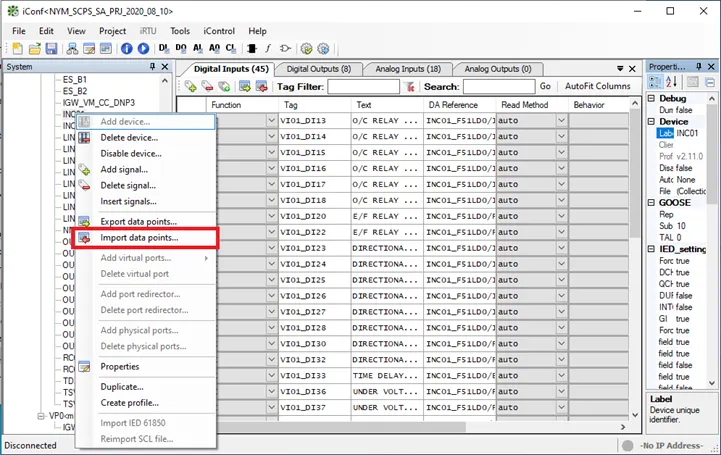Click the DA Reference column header
The width and height of the screenshot is (721, 455).
pyautogui.click(x=459, y=105)
